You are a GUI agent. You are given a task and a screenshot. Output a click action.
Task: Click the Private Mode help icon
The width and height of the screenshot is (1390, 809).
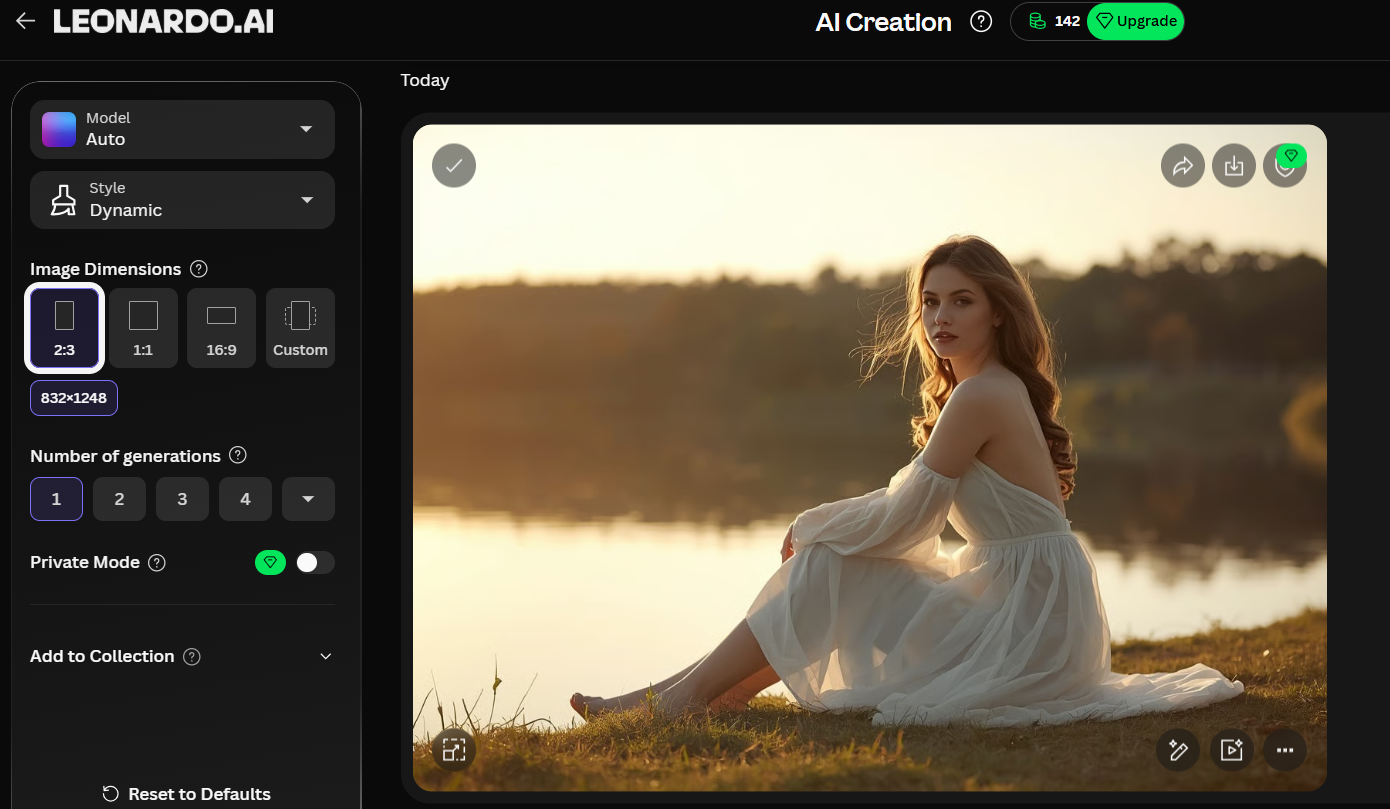click(157, 563)
